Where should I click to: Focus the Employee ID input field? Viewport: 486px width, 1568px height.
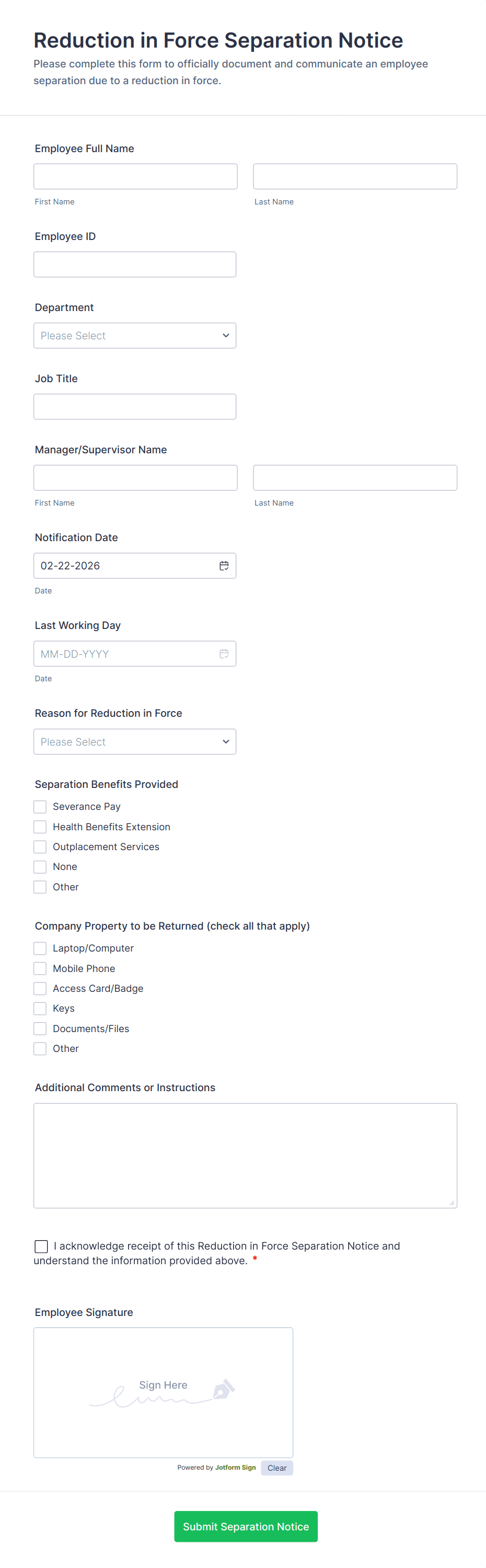(x=134, y=264)
